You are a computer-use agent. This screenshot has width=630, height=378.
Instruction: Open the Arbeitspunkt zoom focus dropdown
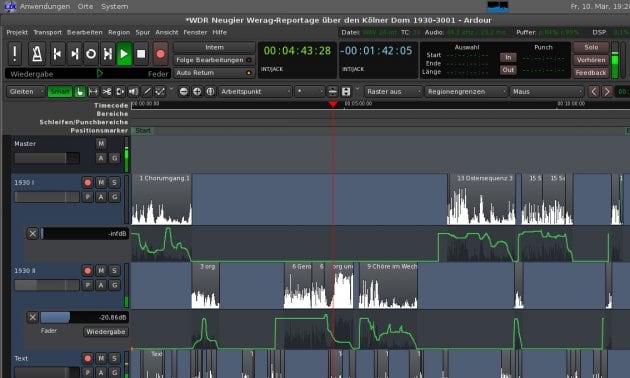(x=255, y=92)
